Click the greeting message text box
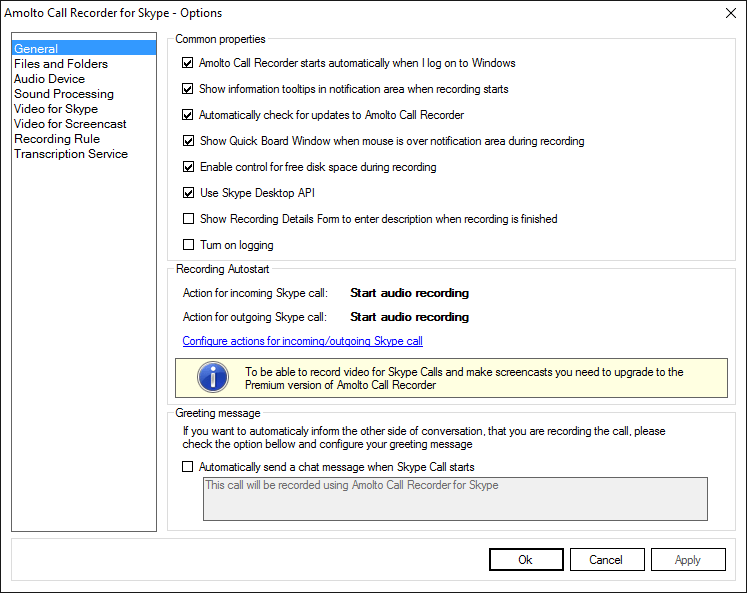This screenshot has height=593, width=747. pos(455,499)
